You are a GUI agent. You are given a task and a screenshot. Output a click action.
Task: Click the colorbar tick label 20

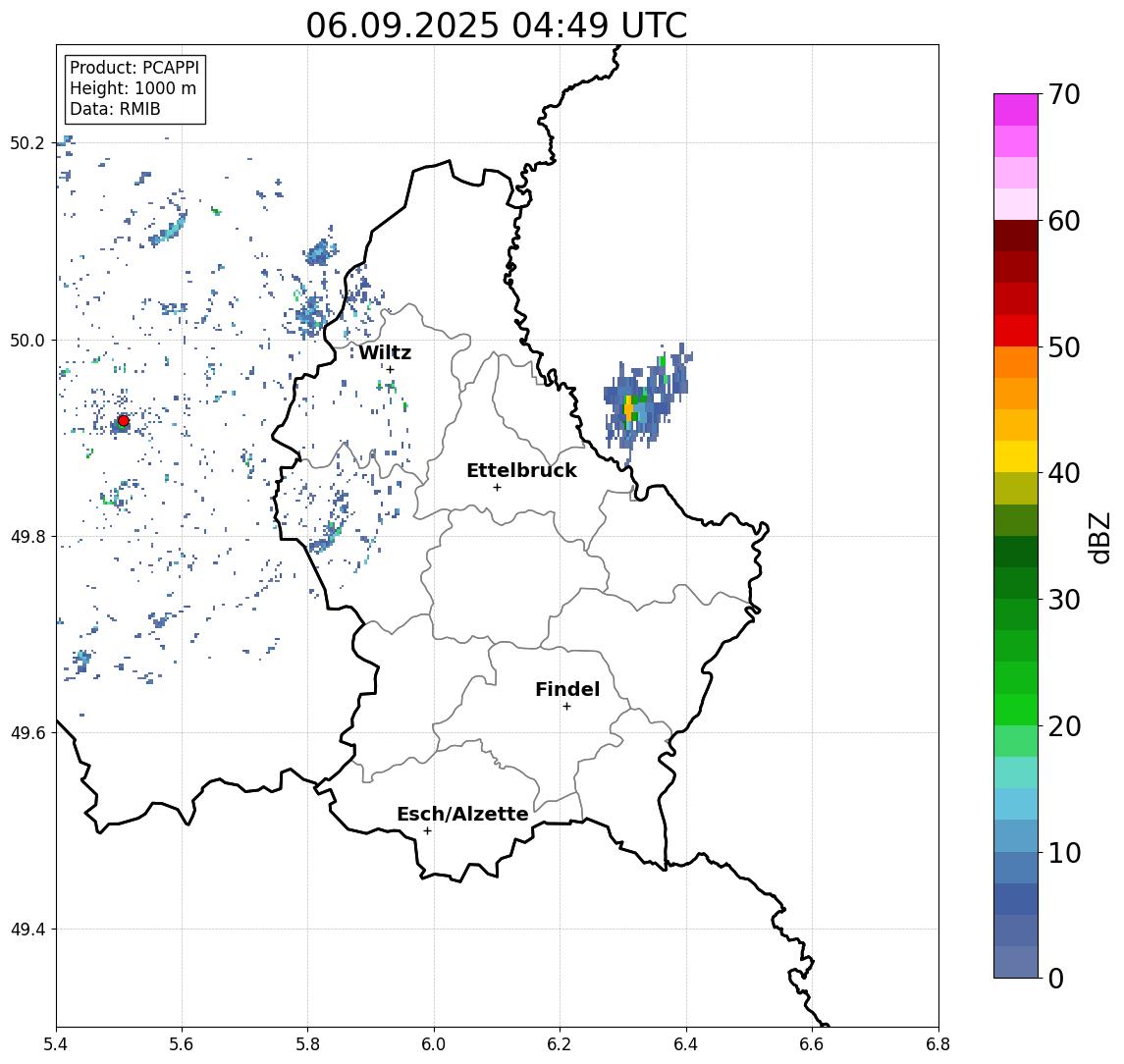tap(1064, 725)
